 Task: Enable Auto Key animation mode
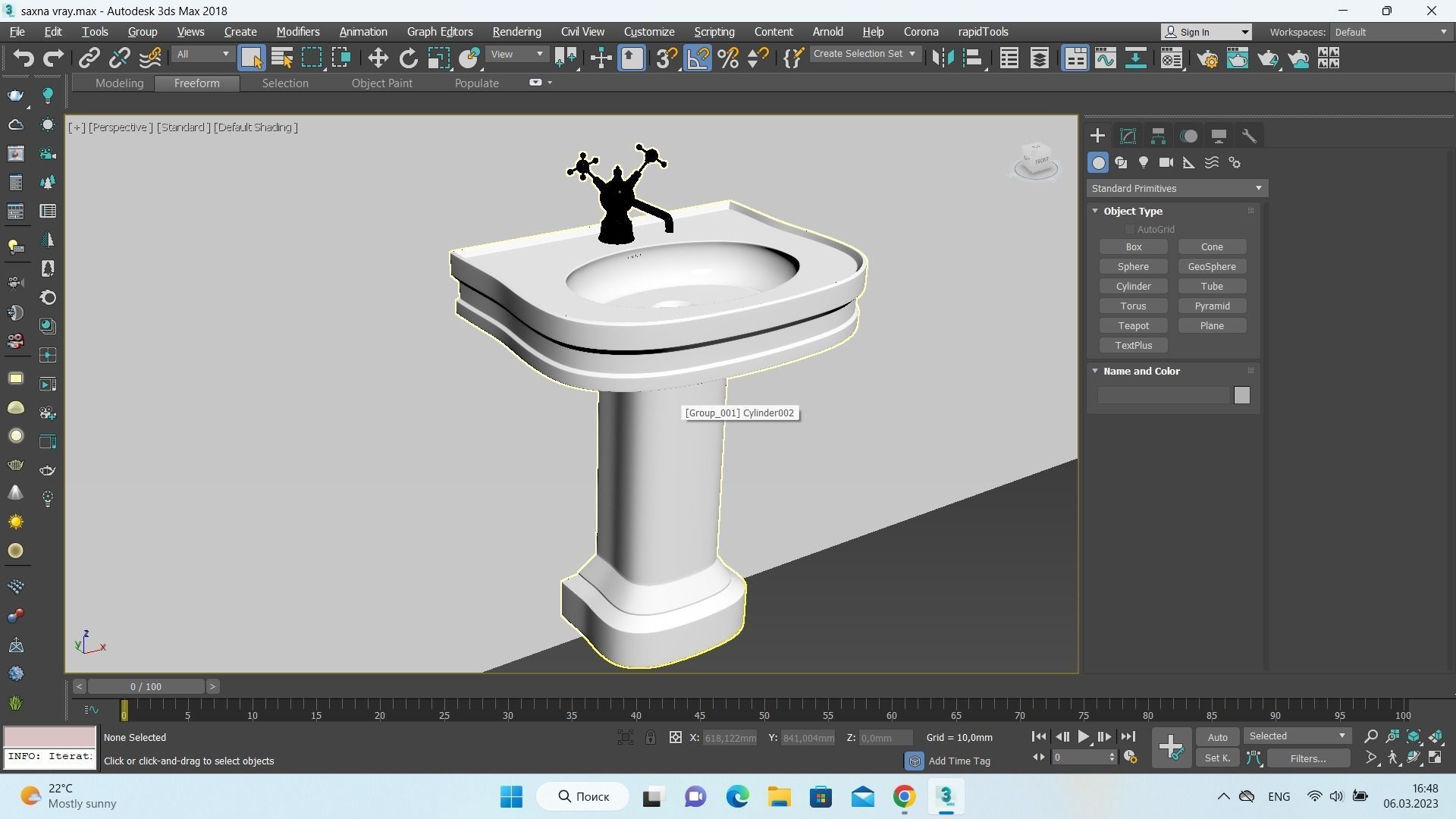click(x=1217, y=736)
